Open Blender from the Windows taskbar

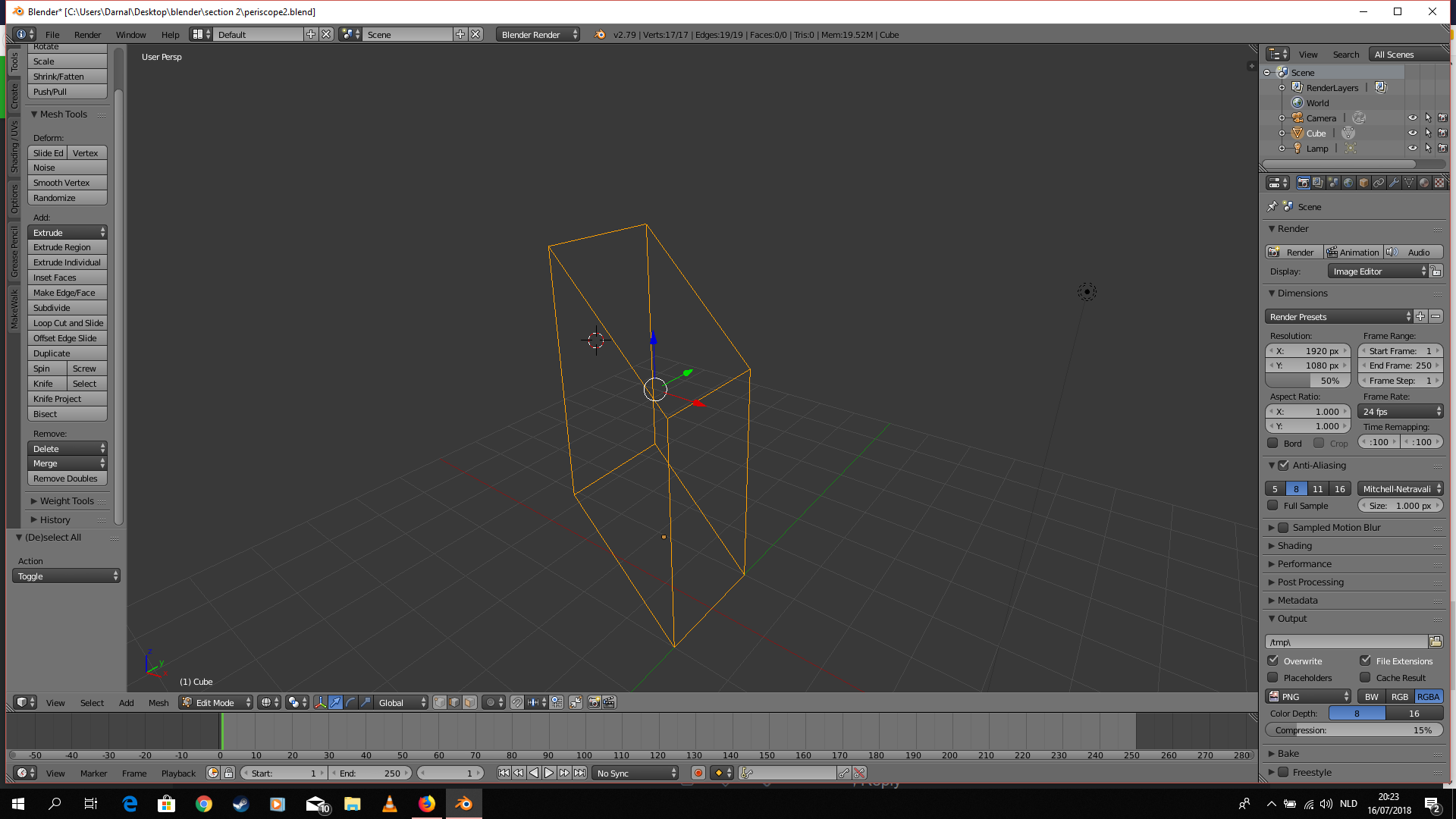pyautogui.click(x=463, y=804)
